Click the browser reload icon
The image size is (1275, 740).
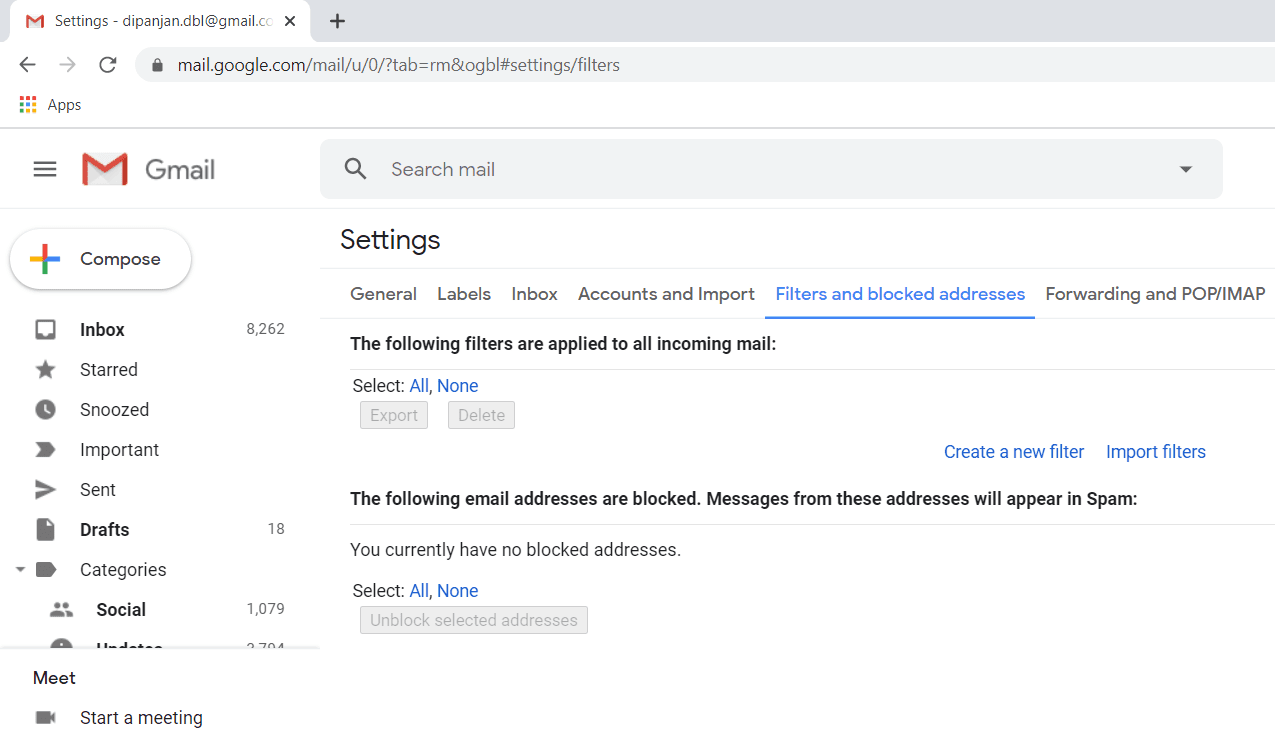[108, 65]
